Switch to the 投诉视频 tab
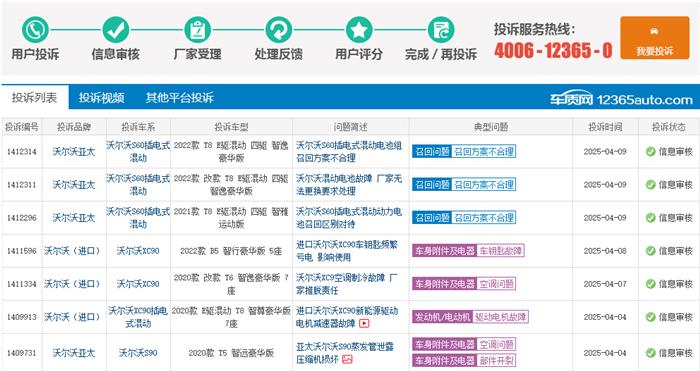This screenshot has height=371, width=700. click(102, 97)
